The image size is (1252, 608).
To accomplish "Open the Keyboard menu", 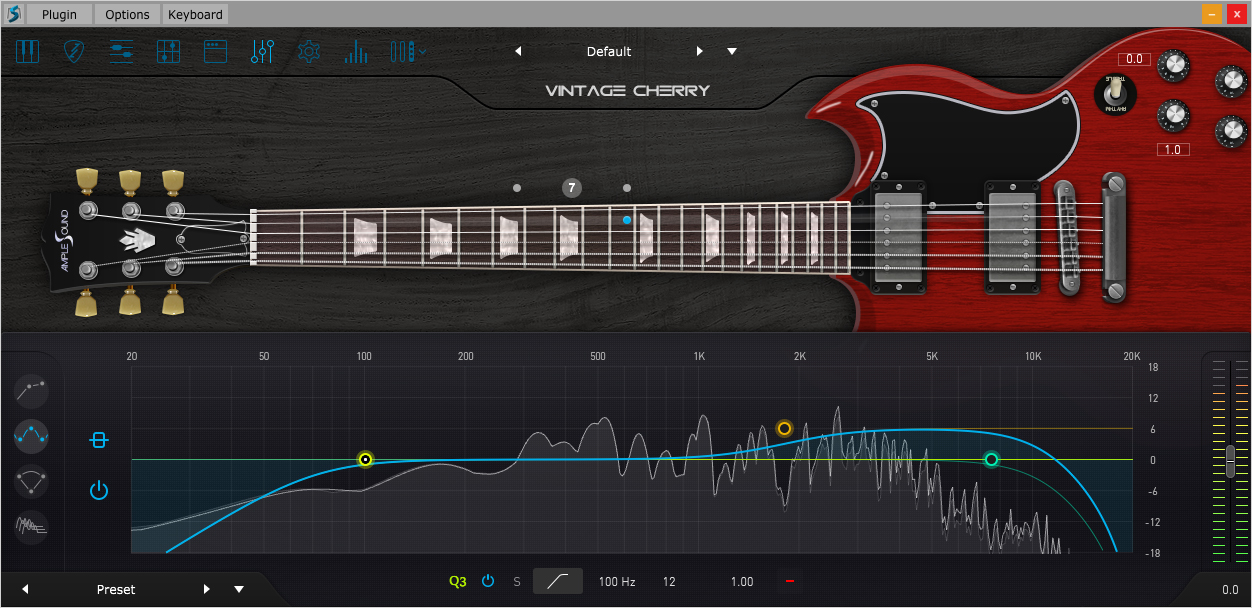I will pos(195,14).
